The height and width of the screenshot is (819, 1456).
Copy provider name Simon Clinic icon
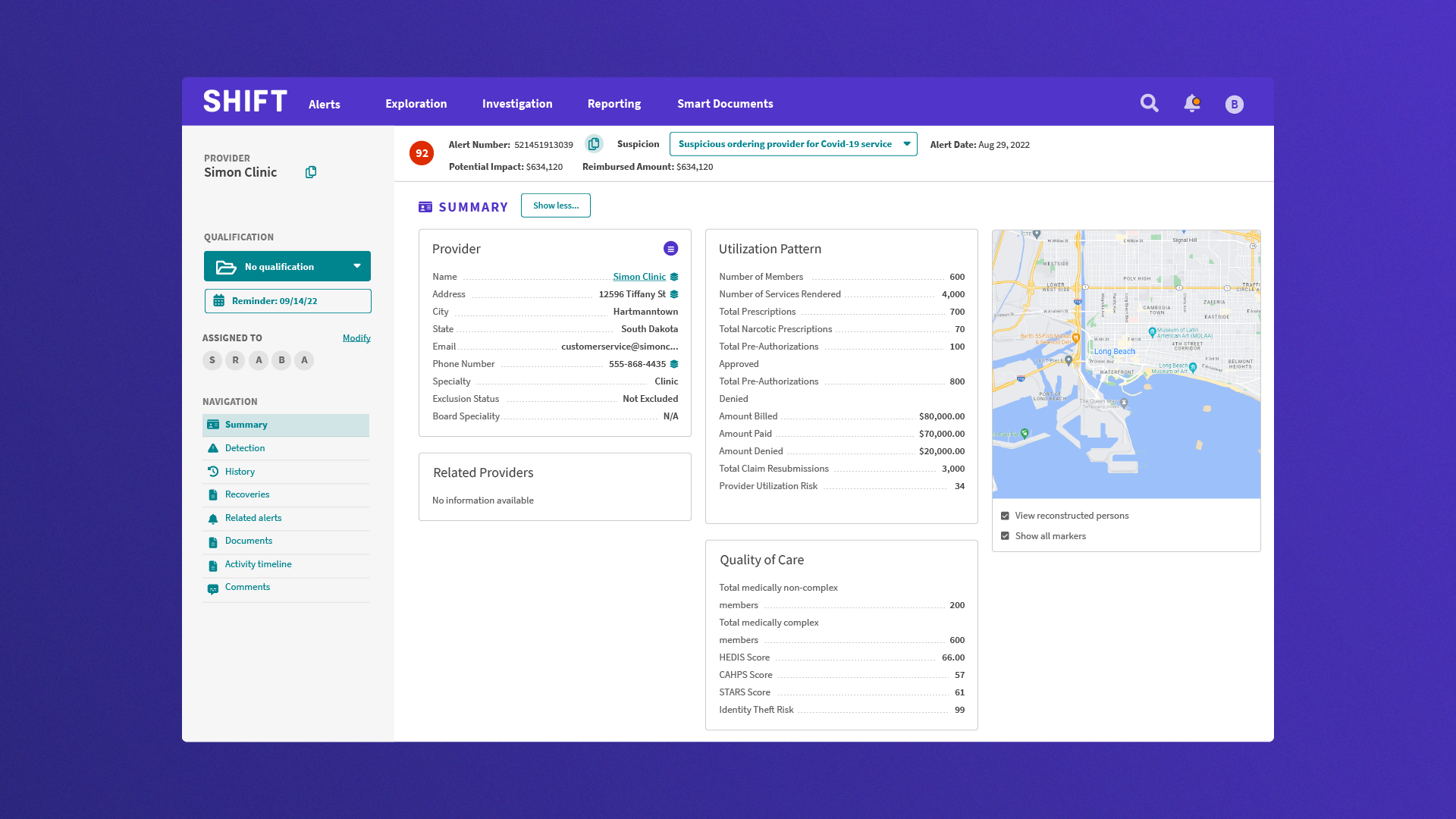(311, 172)
